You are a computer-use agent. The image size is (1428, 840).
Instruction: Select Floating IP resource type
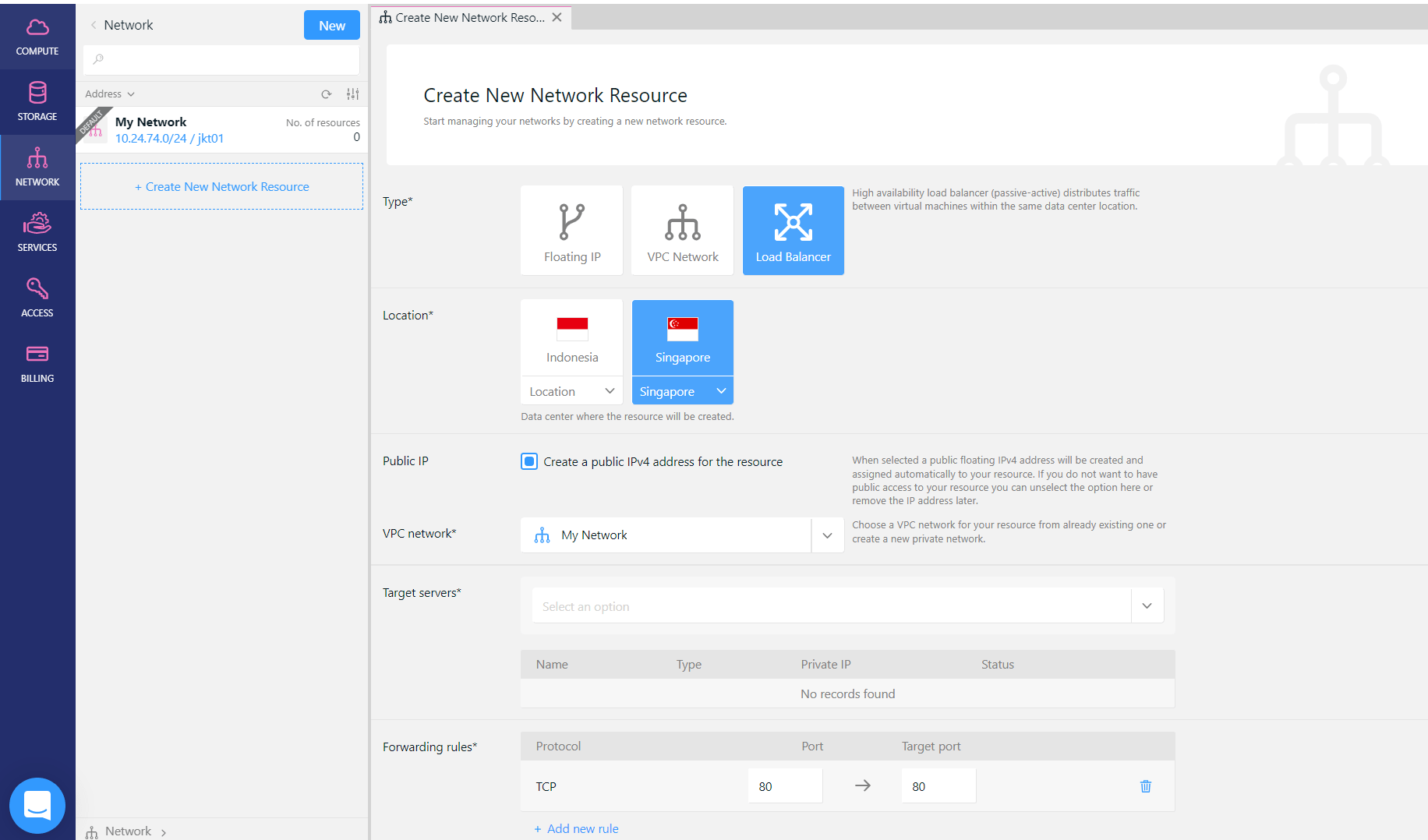[x=571, y=231]
